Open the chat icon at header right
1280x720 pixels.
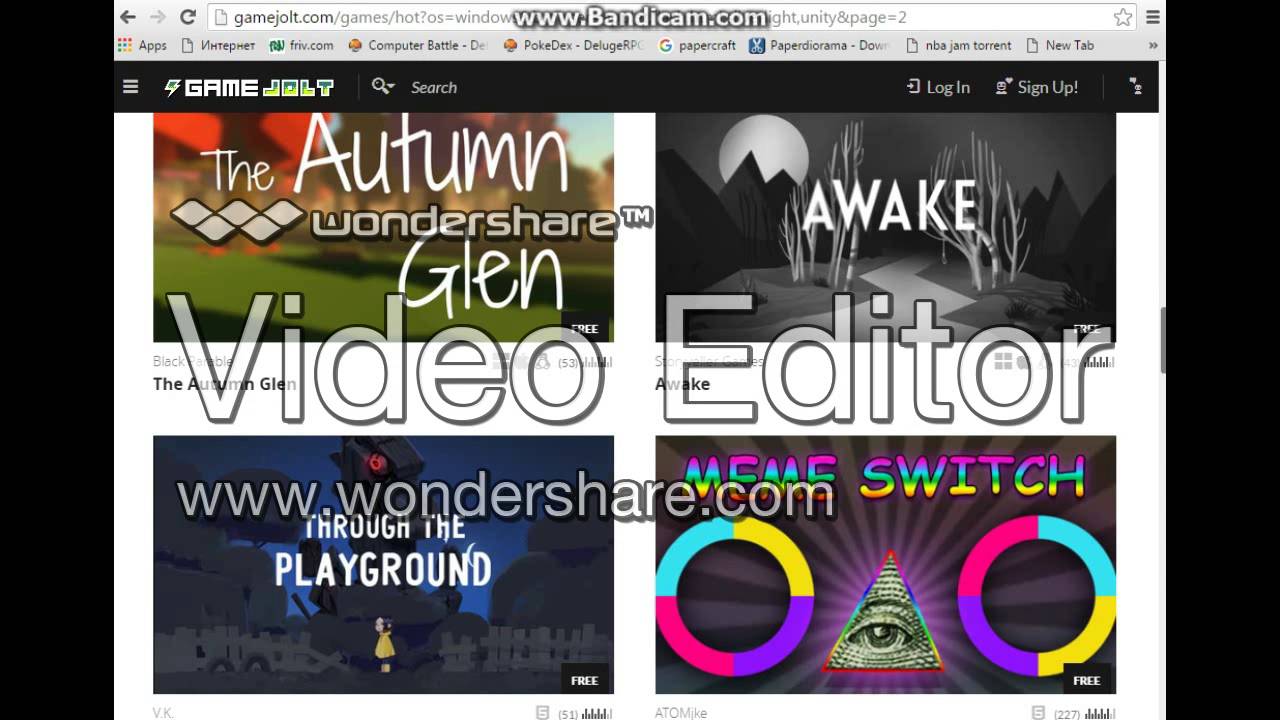pyautogui.click(x=1135, y=87)
